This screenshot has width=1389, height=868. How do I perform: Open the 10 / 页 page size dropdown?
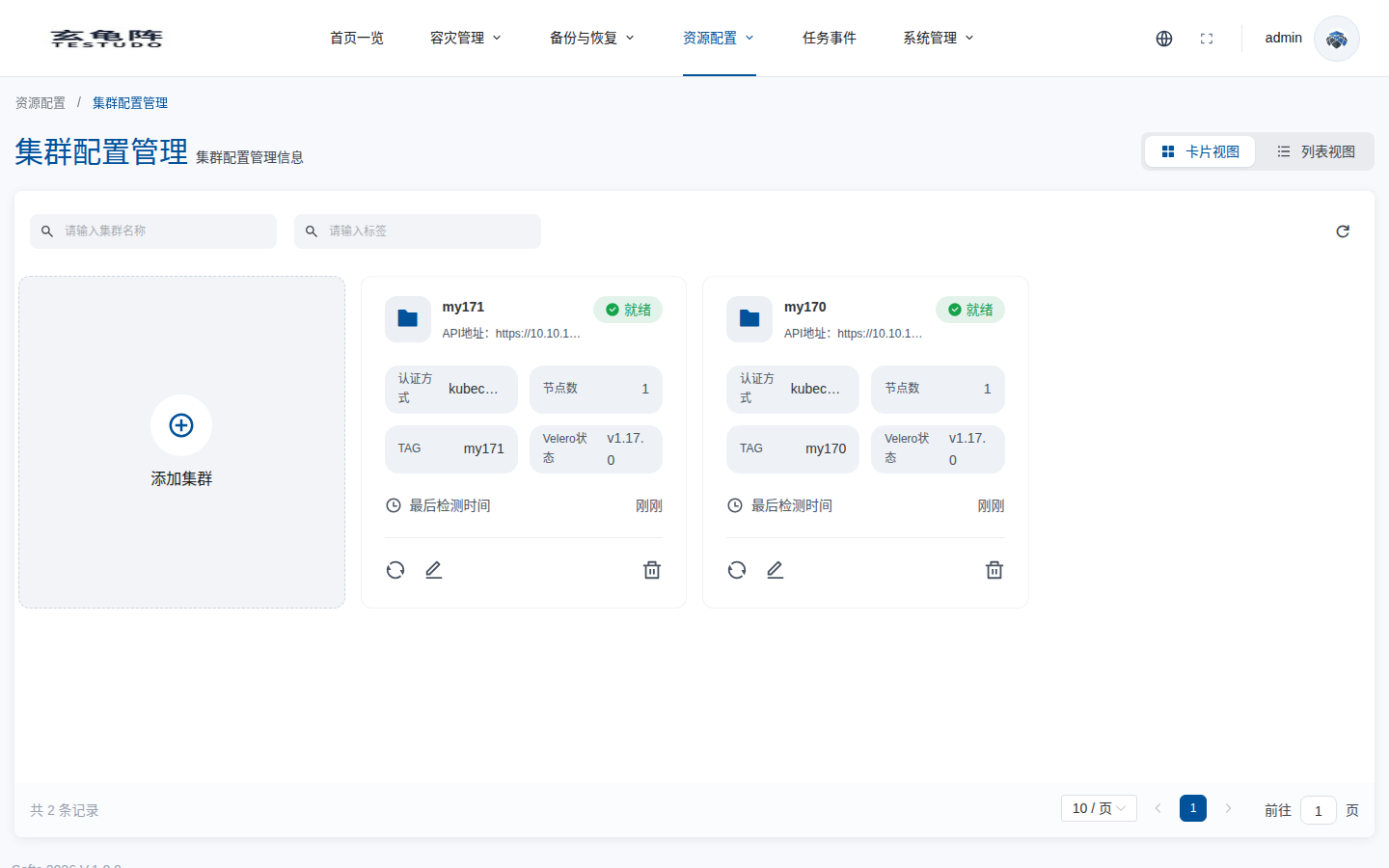coord(1099,808)
